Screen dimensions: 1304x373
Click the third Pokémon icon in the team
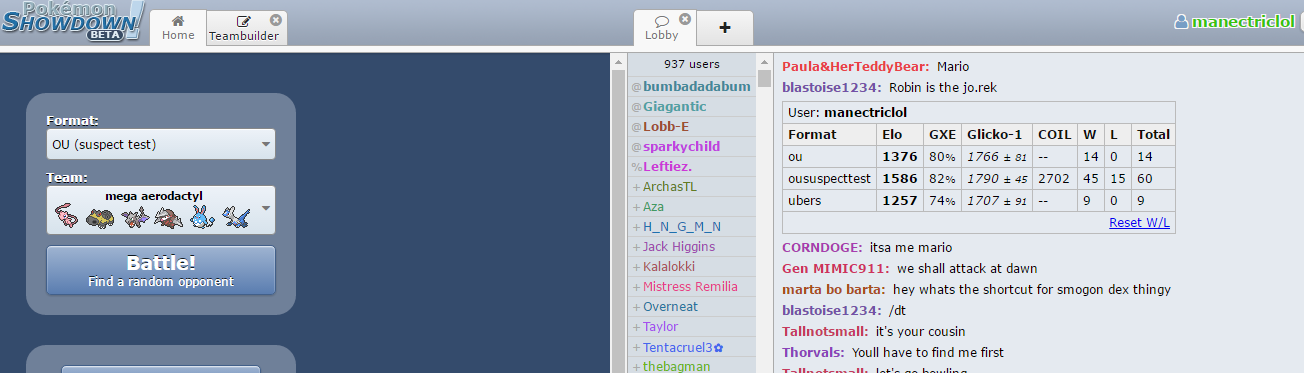pos(134,216)
